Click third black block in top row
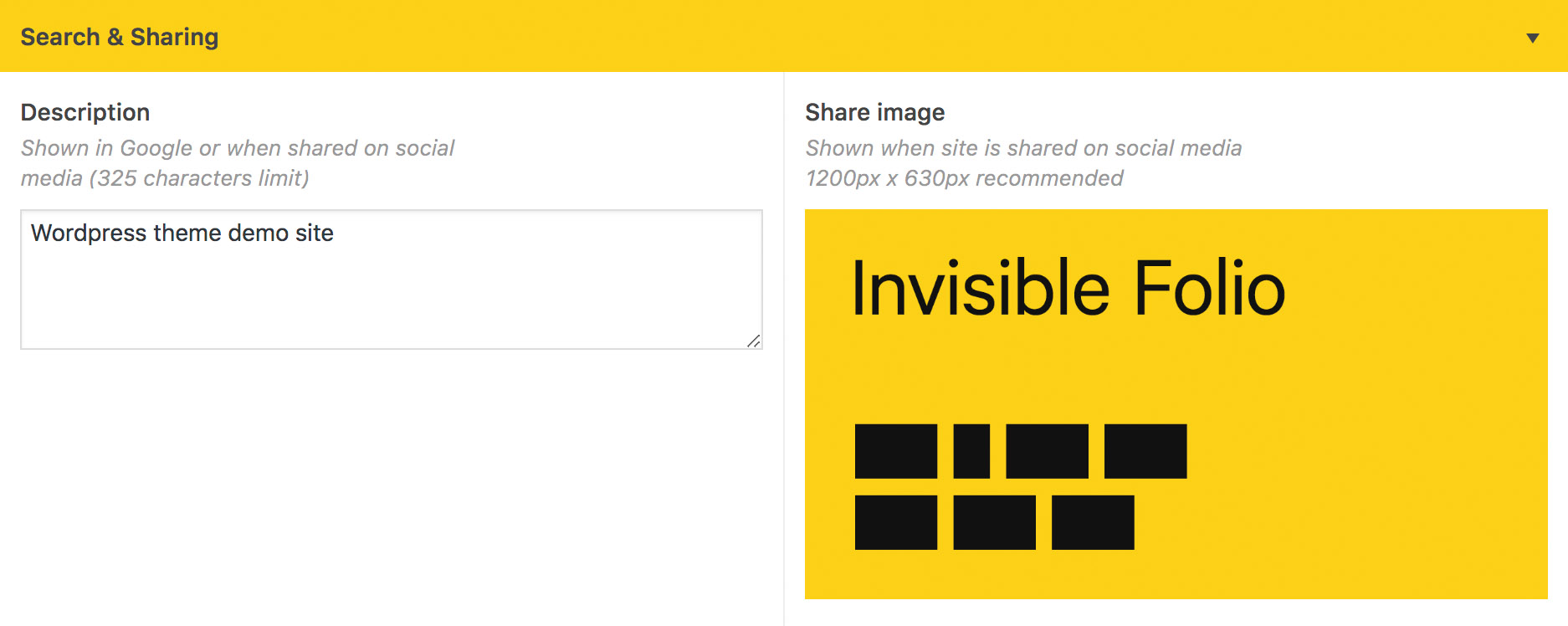The height and width of the screenshot is (626, 1568). click(x=1047, y=451)
